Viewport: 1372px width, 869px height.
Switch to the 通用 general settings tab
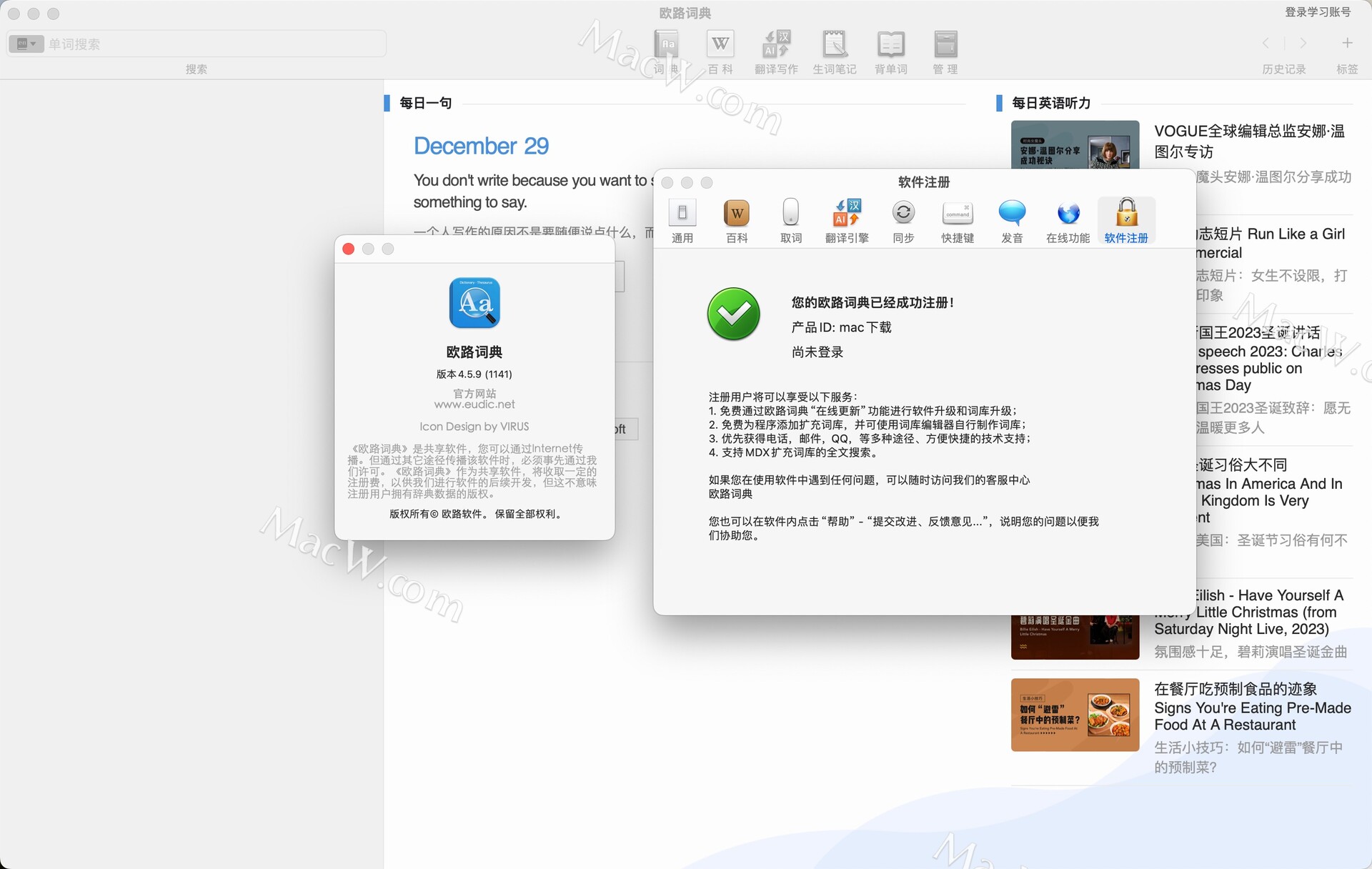coord(682,218)
